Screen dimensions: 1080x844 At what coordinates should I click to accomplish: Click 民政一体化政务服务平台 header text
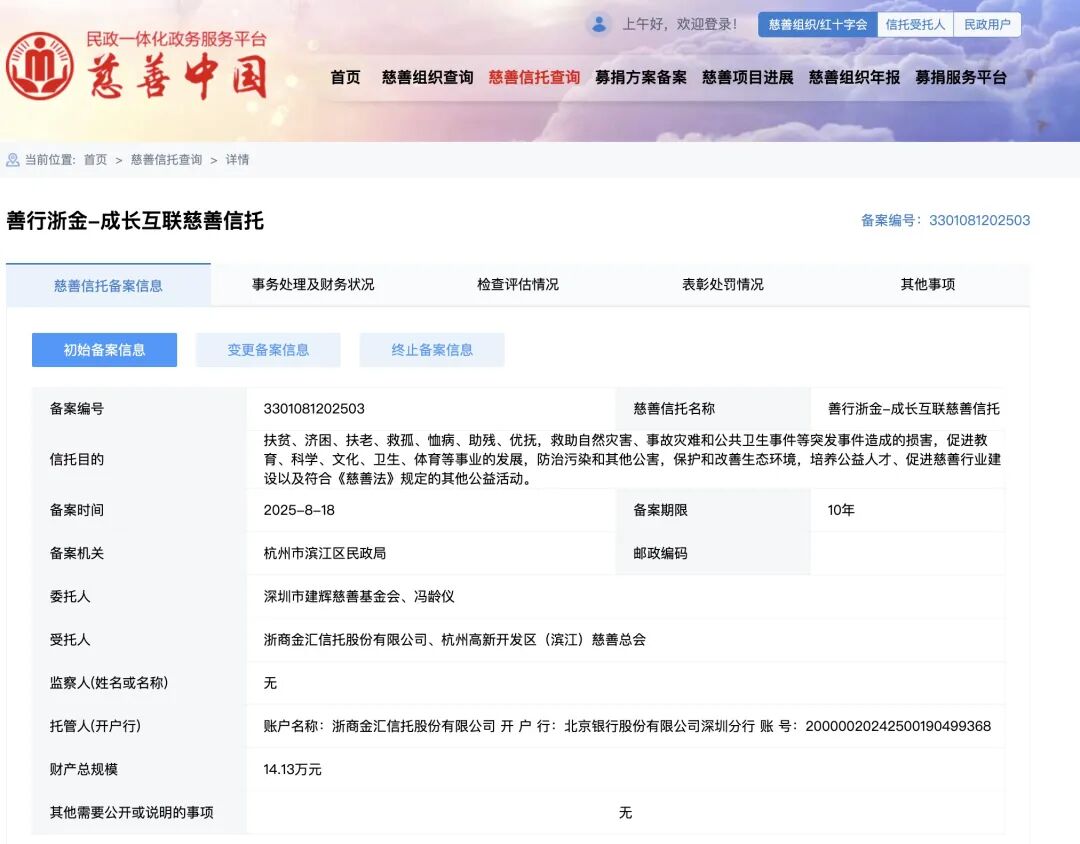[x=176, y=39]
